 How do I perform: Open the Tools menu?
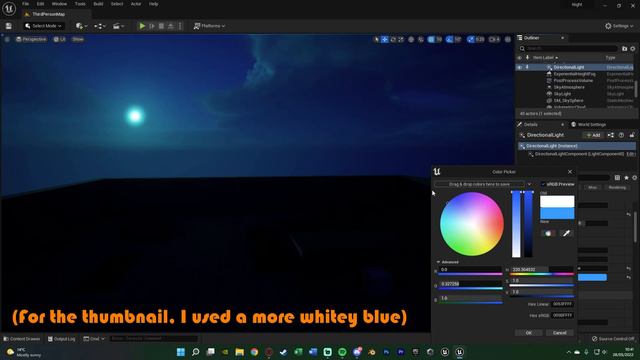click(80, 4)
